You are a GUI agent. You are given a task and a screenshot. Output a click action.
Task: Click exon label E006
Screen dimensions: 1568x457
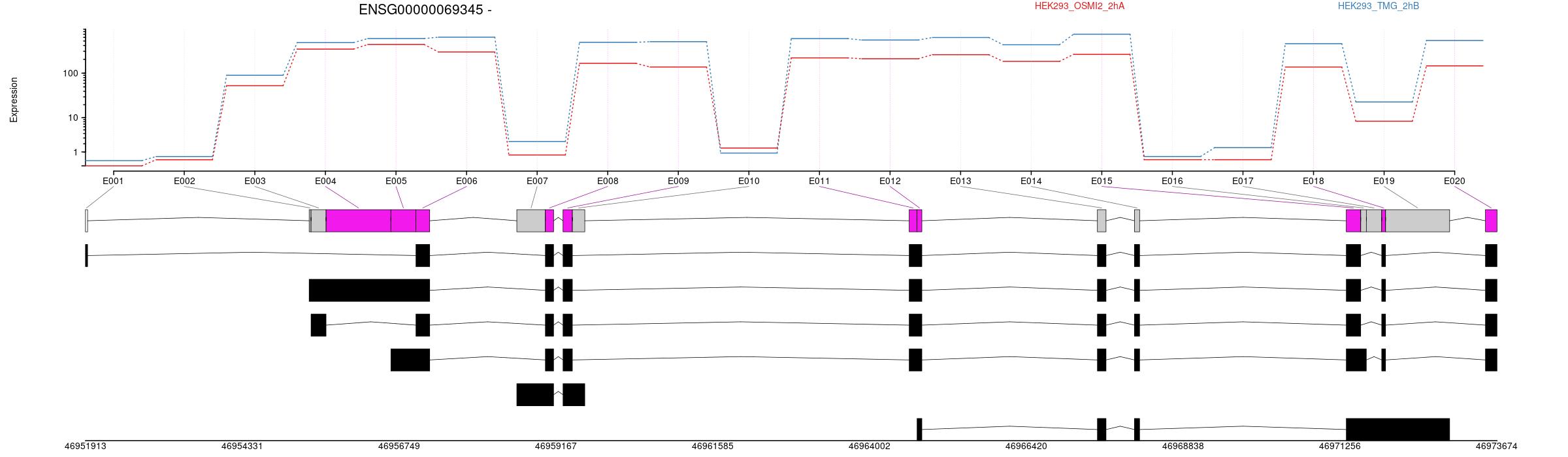pyautogui.click(x=466, y=181)
